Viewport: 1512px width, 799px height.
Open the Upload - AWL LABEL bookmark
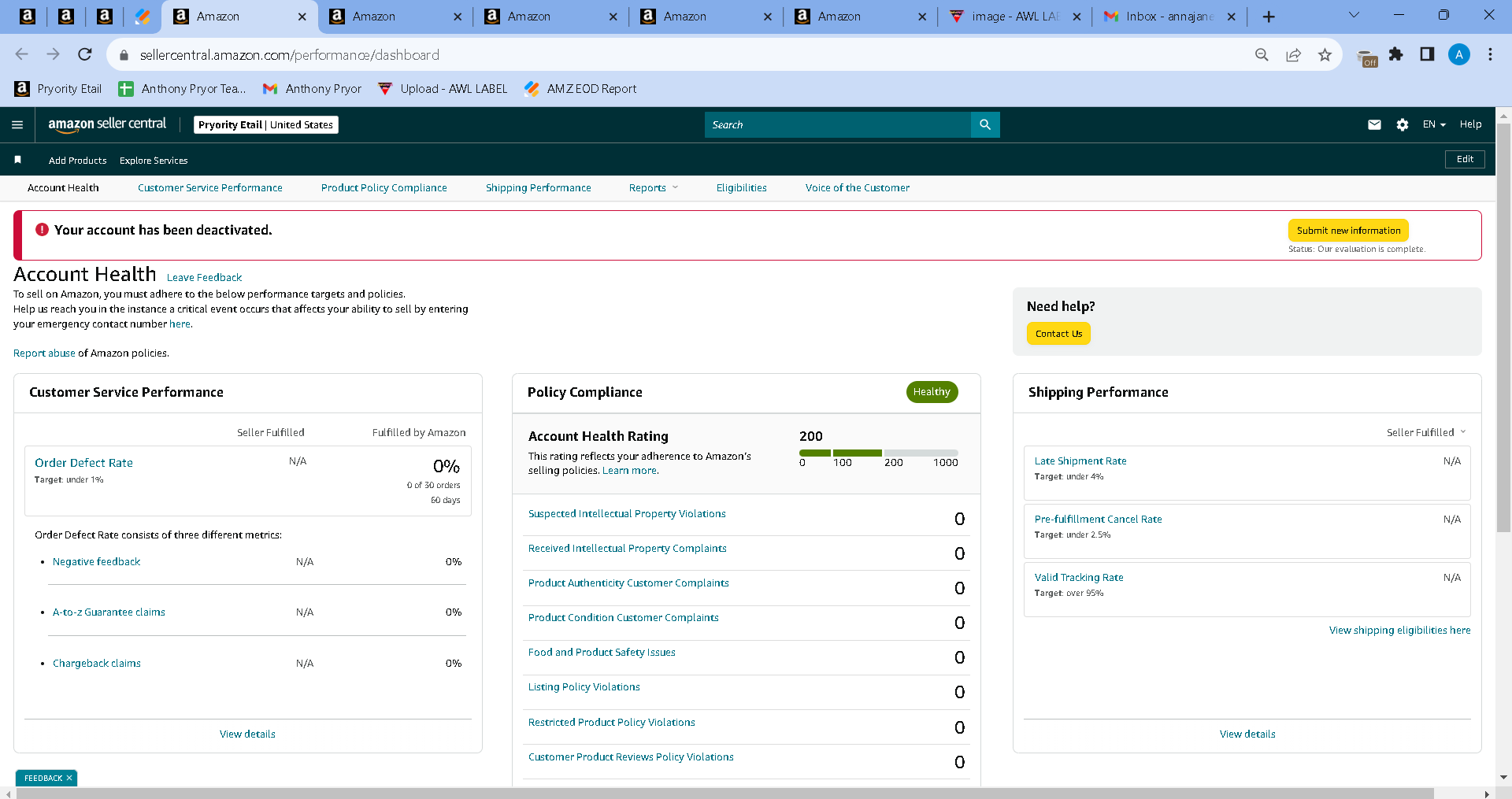click(x=443, y=89)
